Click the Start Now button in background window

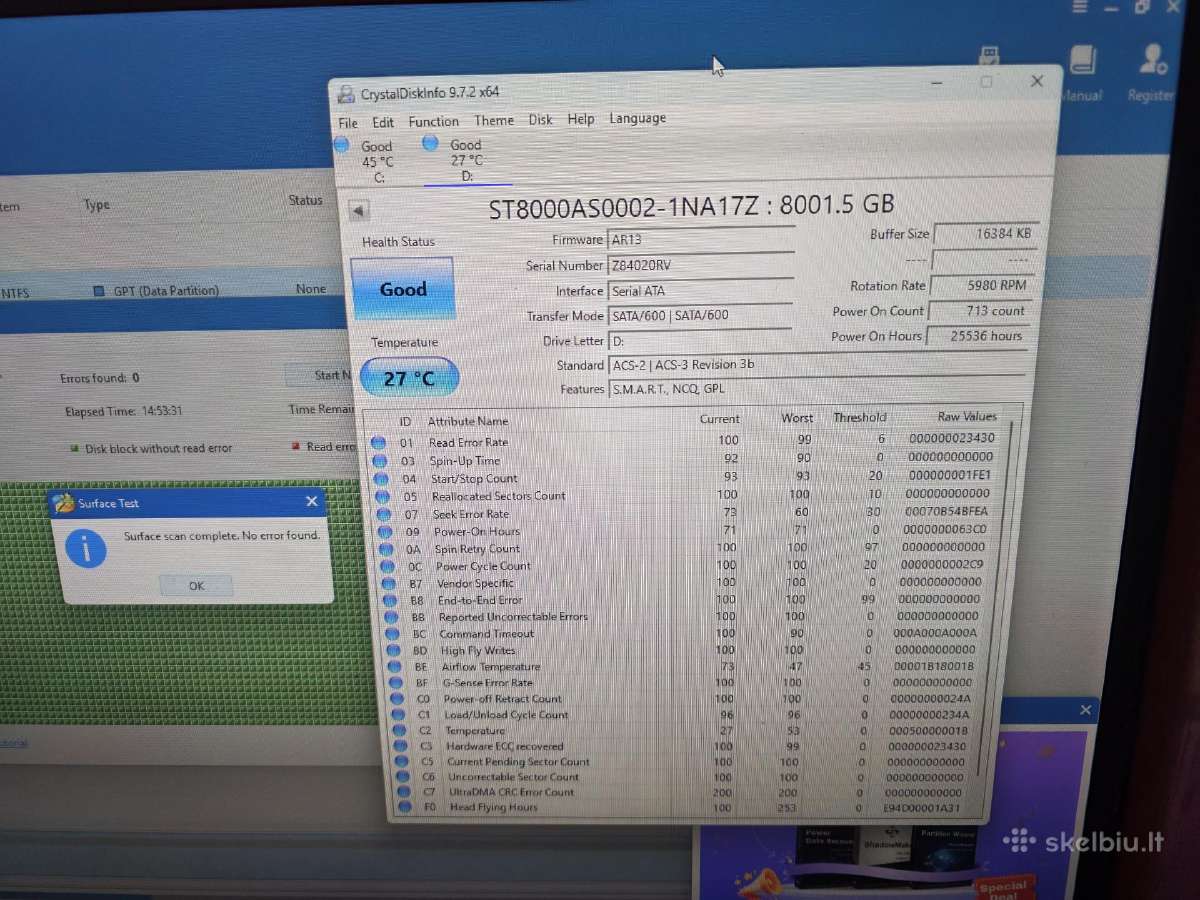coord(322,376)
